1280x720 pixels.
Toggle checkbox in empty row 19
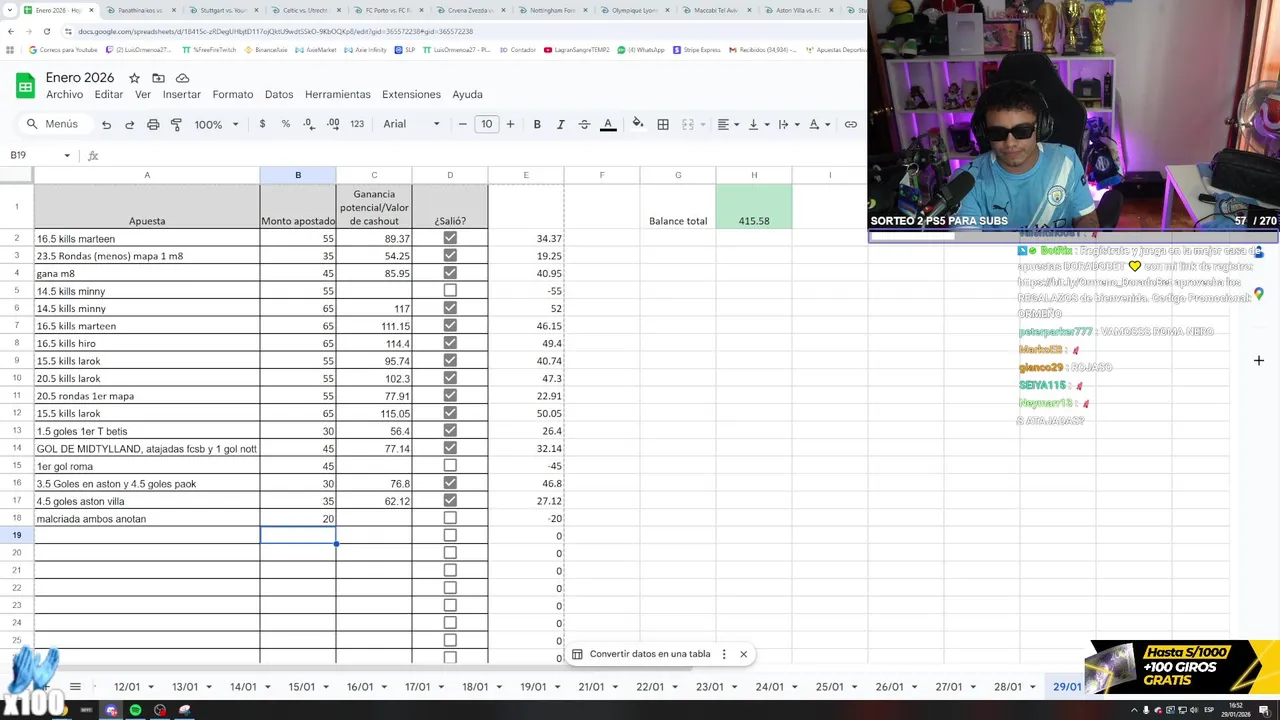click(x=450, y=536)
